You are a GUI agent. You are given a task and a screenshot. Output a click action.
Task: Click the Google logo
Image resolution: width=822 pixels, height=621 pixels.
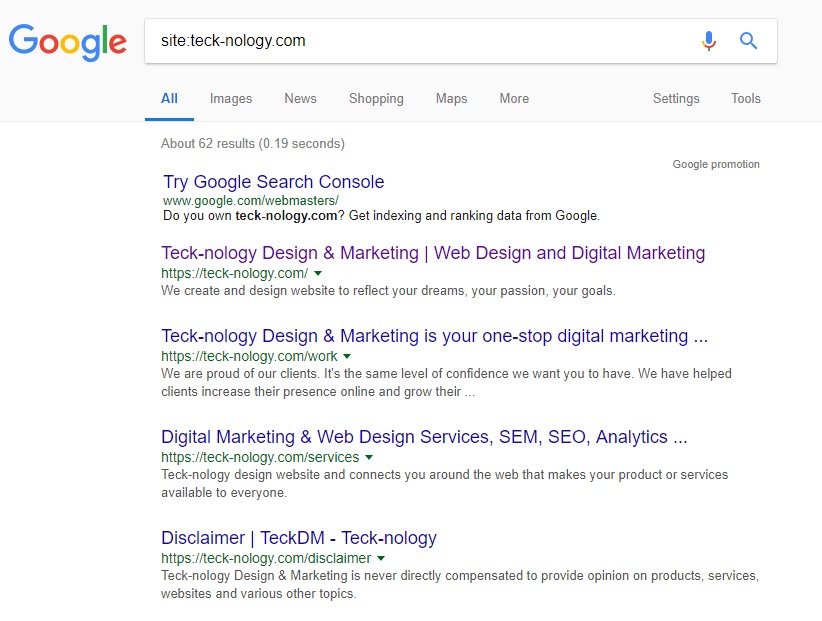point(68,42)
